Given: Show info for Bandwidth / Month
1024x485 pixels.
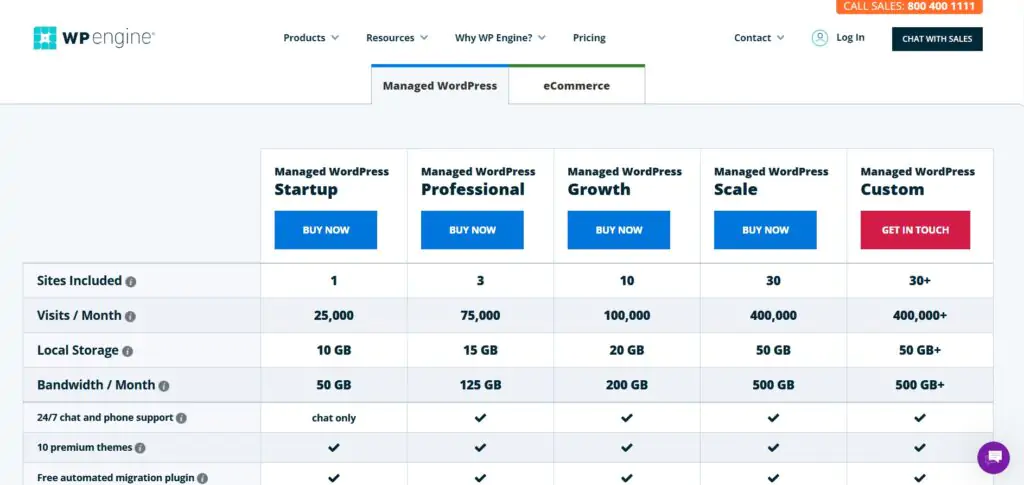Looking at the screenshot, I should coord(164,386).
